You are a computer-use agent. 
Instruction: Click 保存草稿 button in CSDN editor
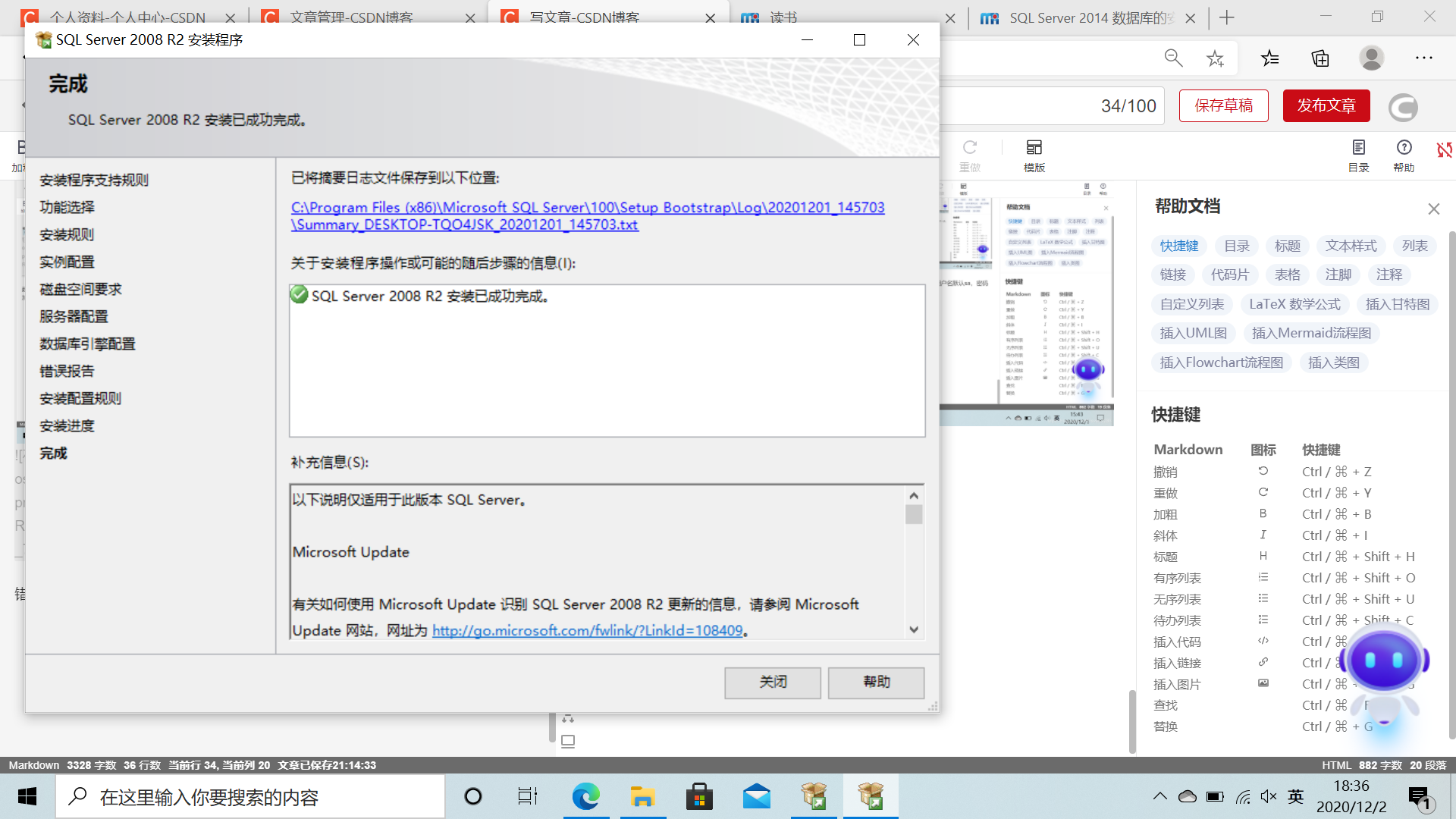[1223, 105]
